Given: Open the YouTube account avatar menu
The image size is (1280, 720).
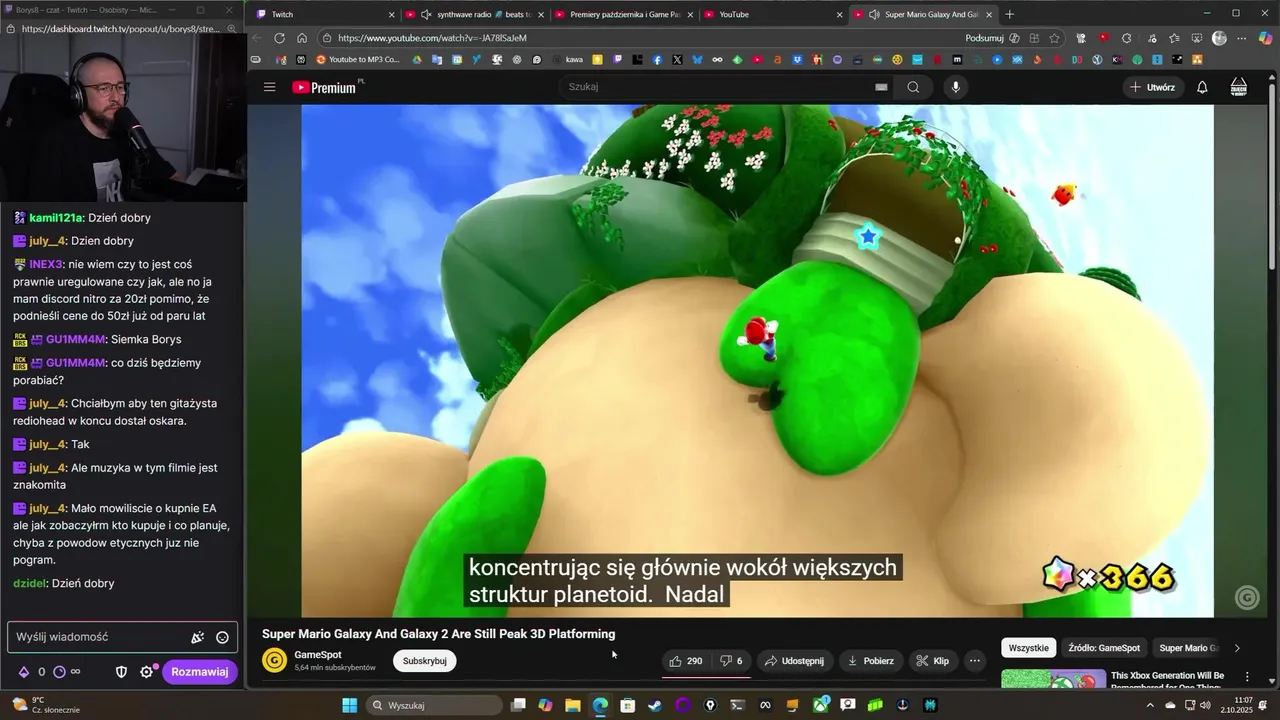Looking at the screenshot, I should [x=1238, y=87].
